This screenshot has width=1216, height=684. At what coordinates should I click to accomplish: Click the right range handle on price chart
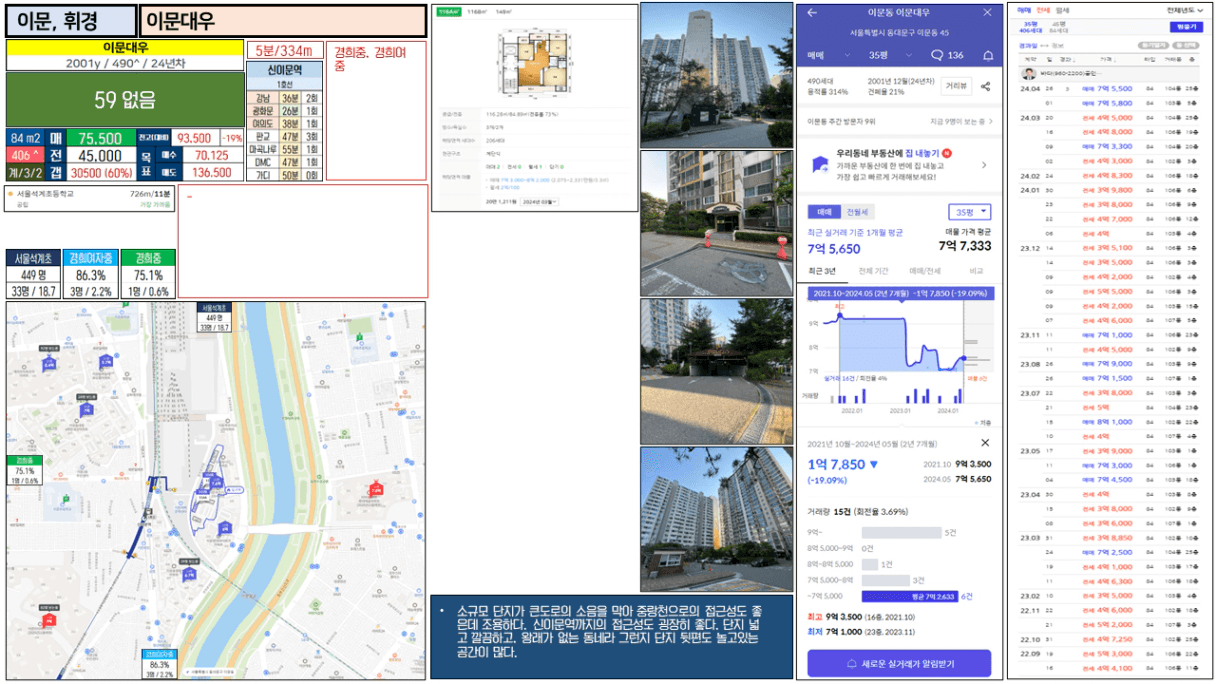964,357
